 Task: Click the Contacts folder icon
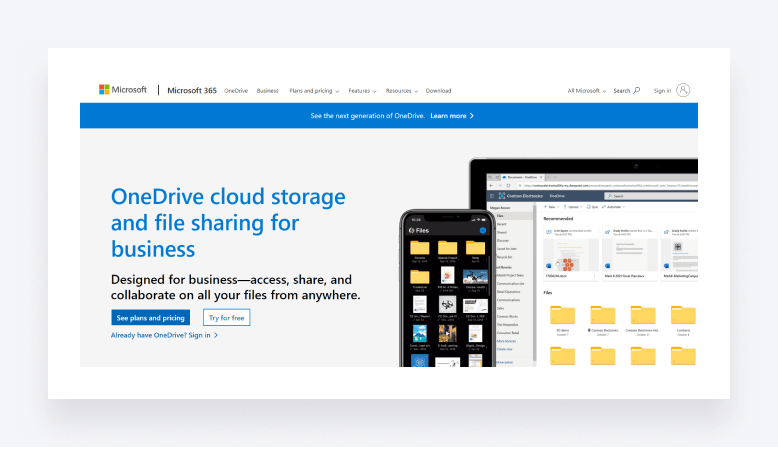[x=683, y=316]
